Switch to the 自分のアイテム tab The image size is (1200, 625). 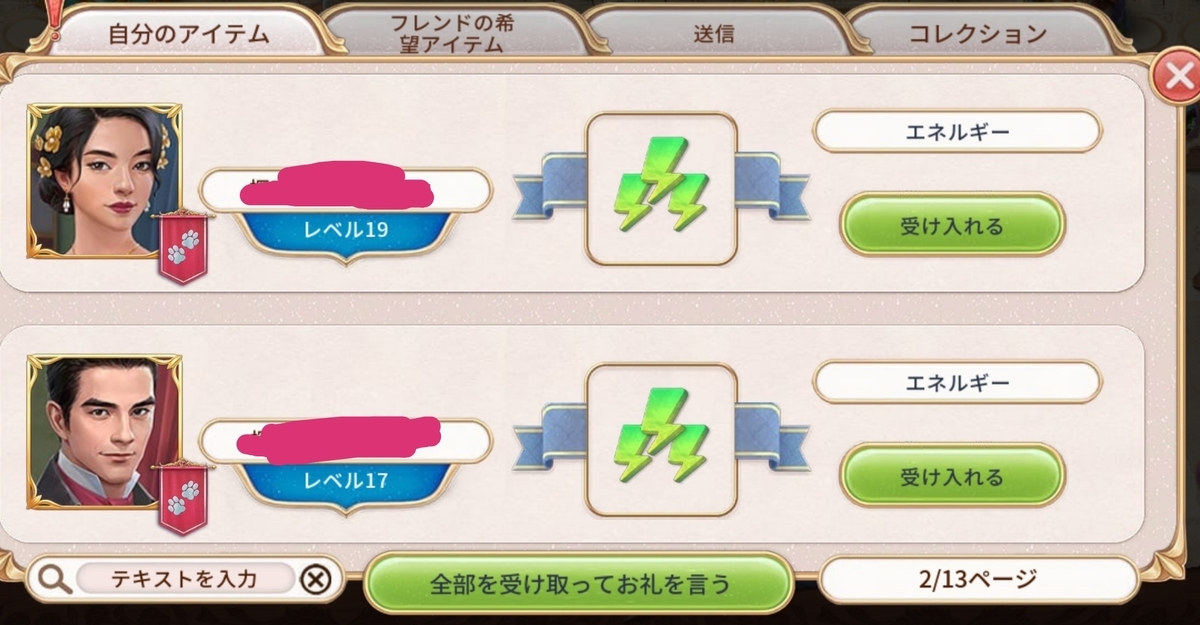click(x=188, y=33)
